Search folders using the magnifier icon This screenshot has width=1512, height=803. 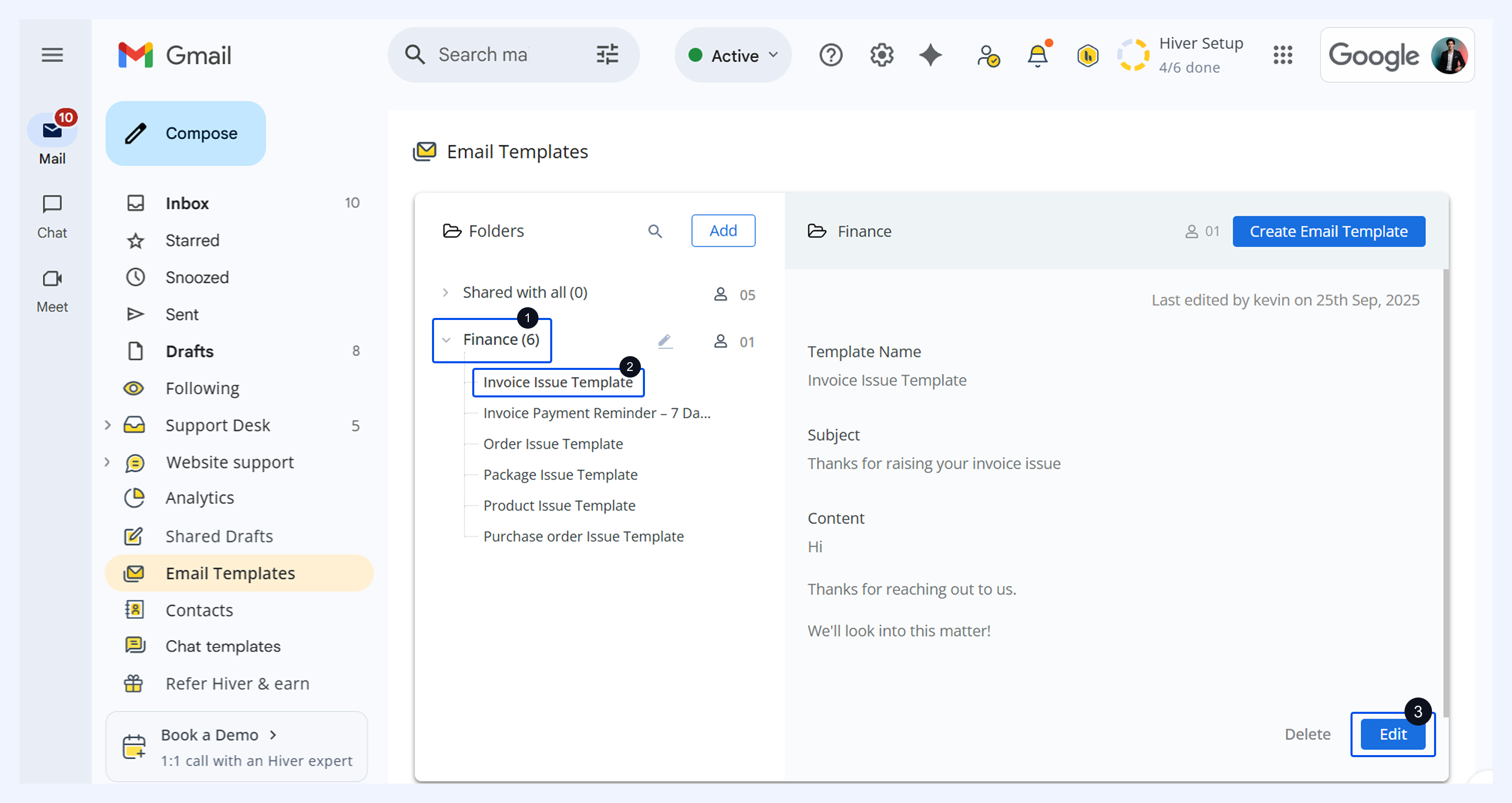pos(655,231)
